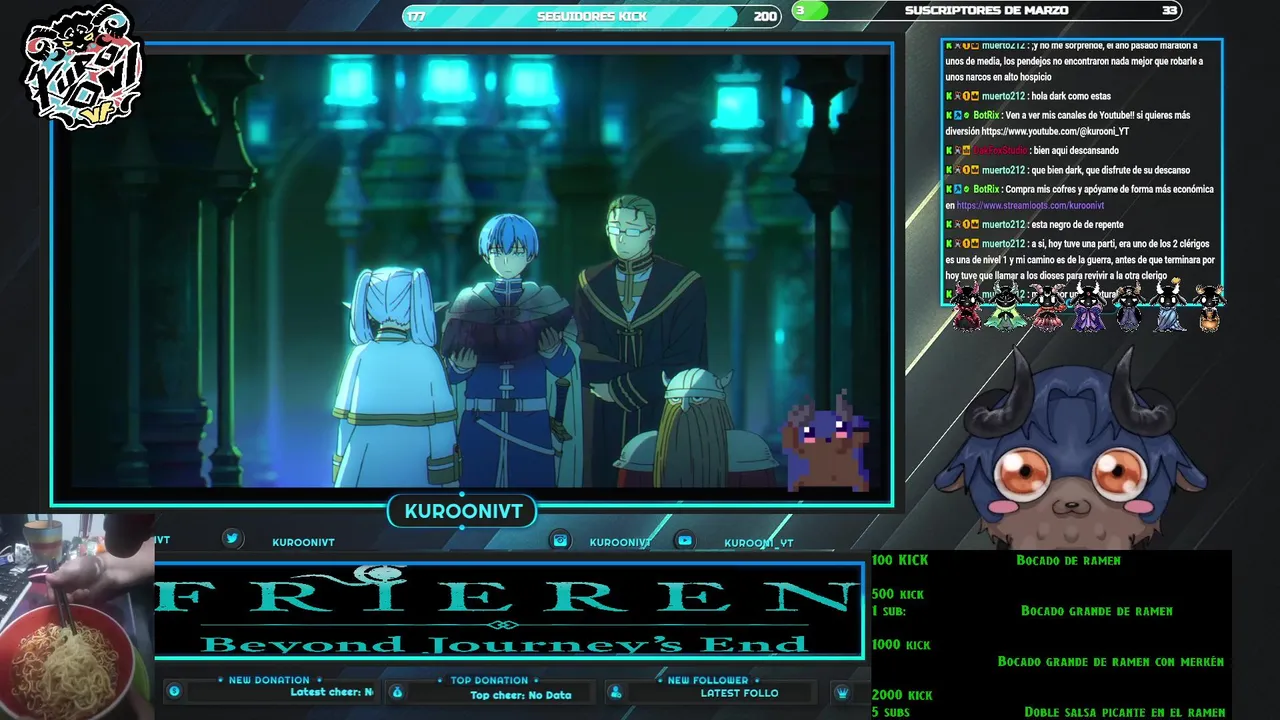The image size is (1280, 720).
Task: Click the New Donation dollar icon
Action: click(174, 691)
